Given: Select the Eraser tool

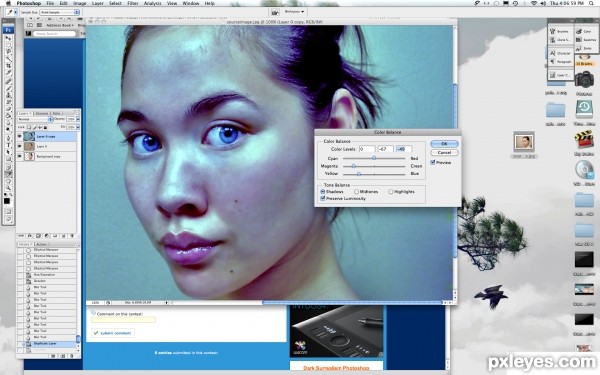Looking at the screenshot, I should point(8,109).
